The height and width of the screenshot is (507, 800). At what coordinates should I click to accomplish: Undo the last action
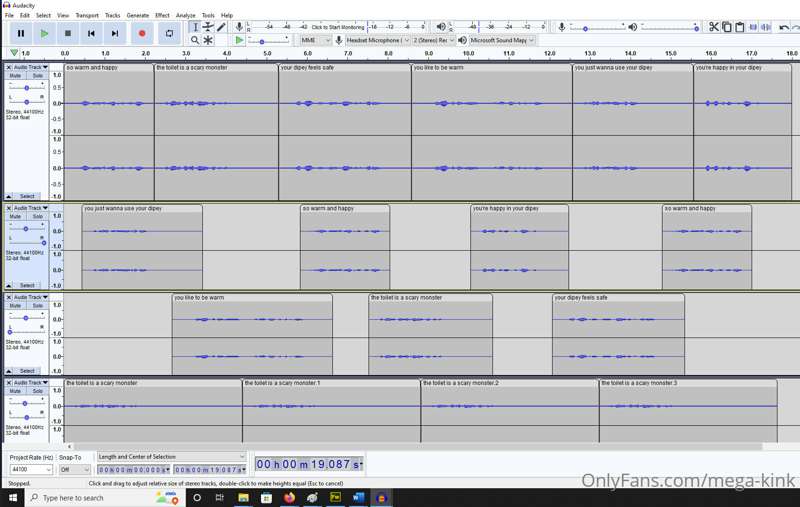click(784, 27)
